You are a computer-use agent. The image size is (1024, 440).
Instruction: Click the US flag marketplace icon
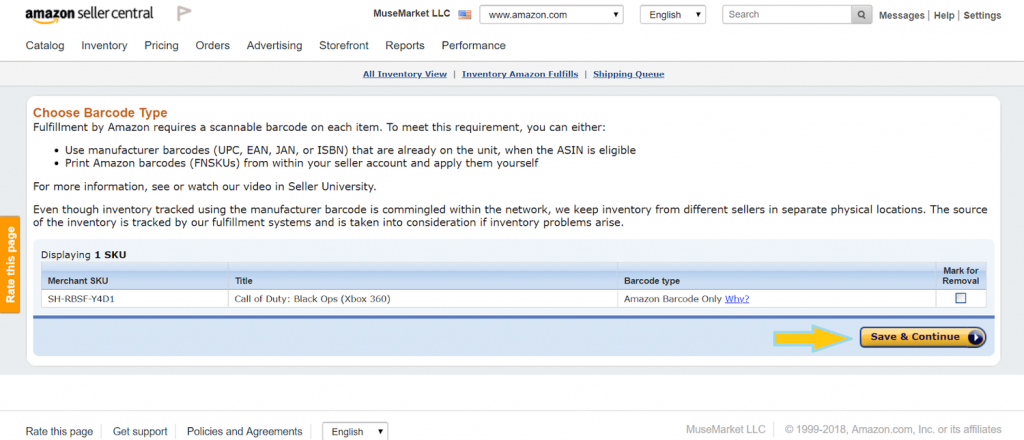tap(464, 14)
